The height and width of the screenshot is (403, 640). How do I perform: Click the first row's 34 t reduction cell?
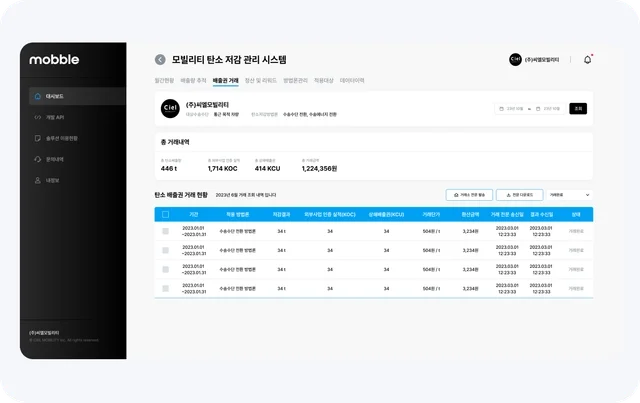281,231
